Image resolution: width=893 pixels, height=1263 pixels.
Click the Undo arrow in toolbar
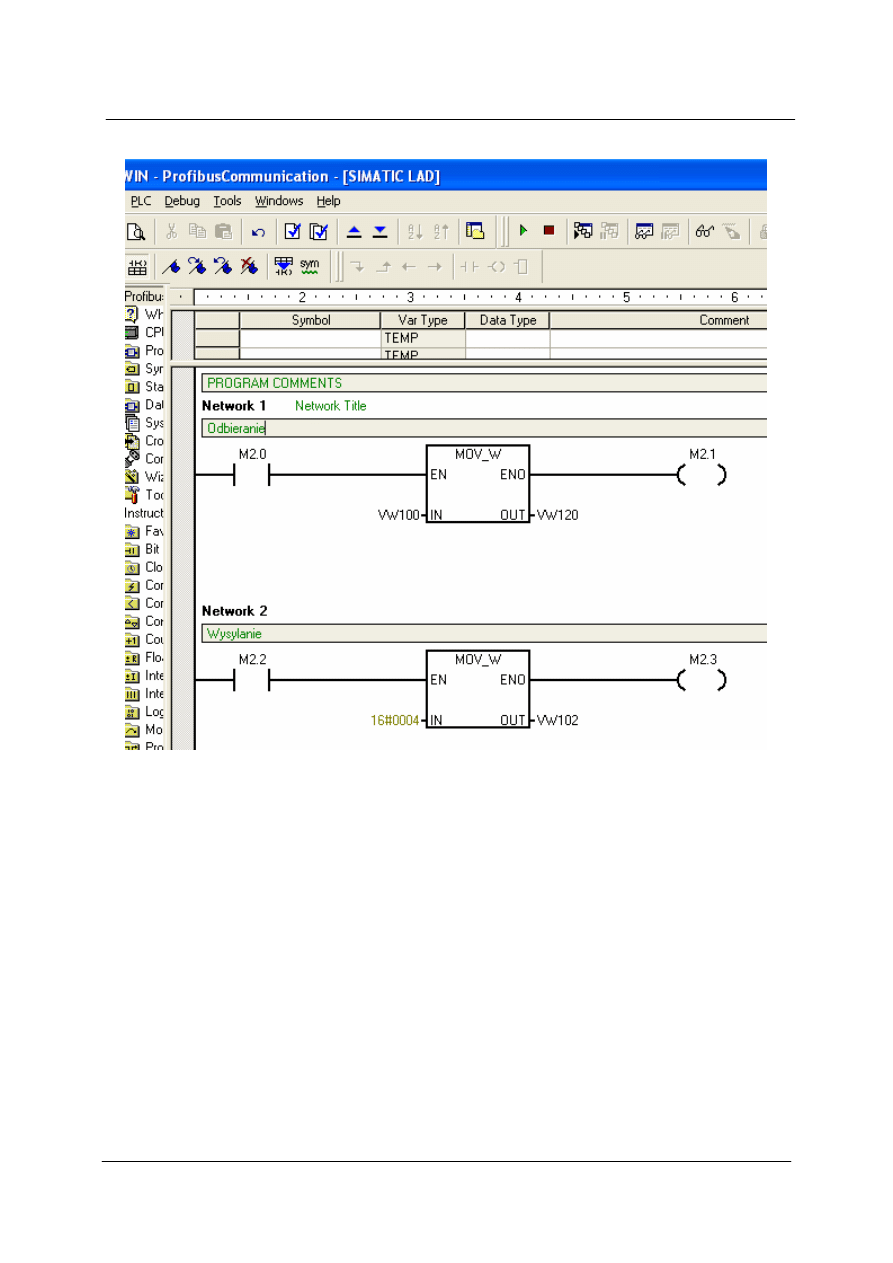point(258,232)
